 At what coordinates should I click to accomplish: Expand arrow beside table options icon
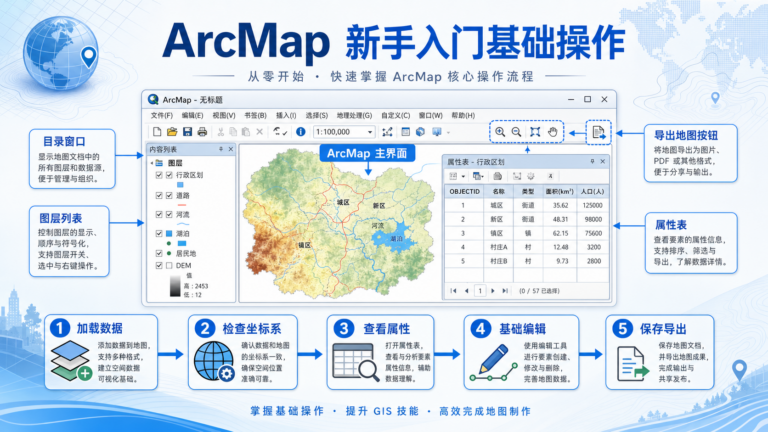[x=463, y=176]
